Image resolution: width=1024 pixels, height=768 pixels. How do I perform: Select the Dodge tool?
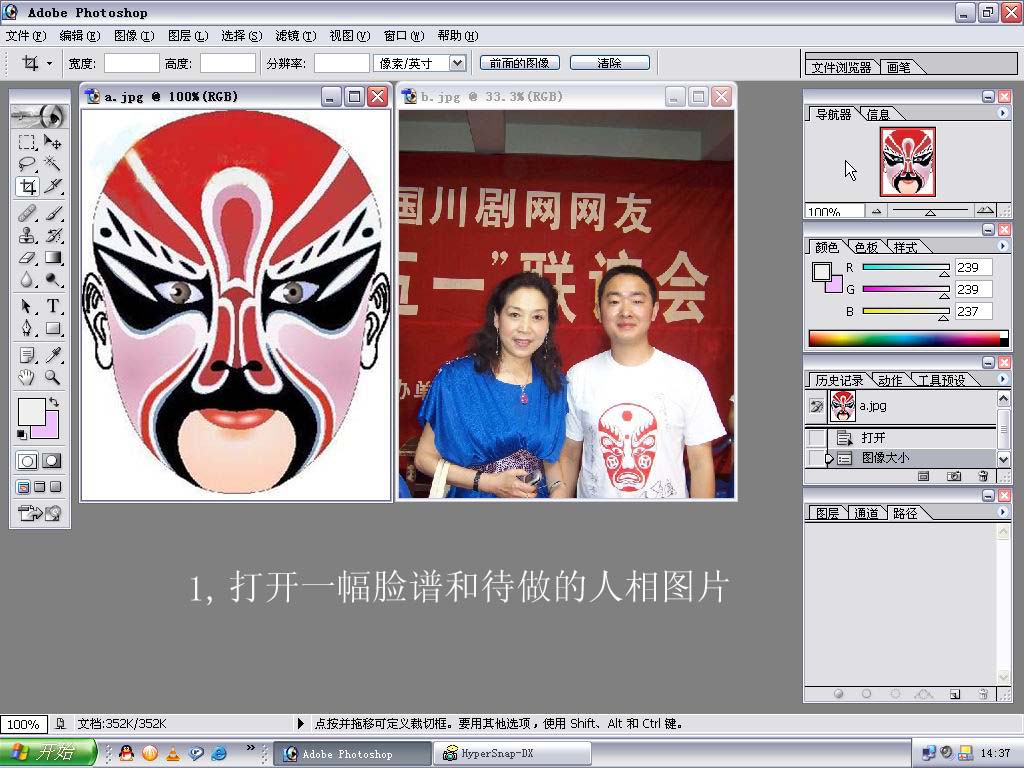coord(53,280)
